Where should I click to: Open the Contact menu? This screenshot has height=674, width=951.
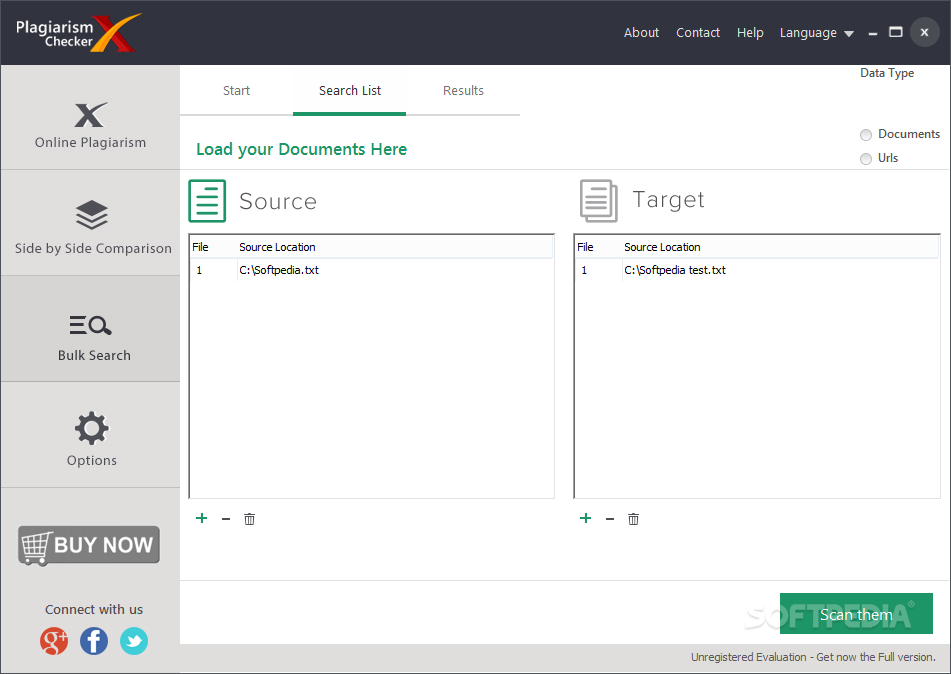[698, 33]
